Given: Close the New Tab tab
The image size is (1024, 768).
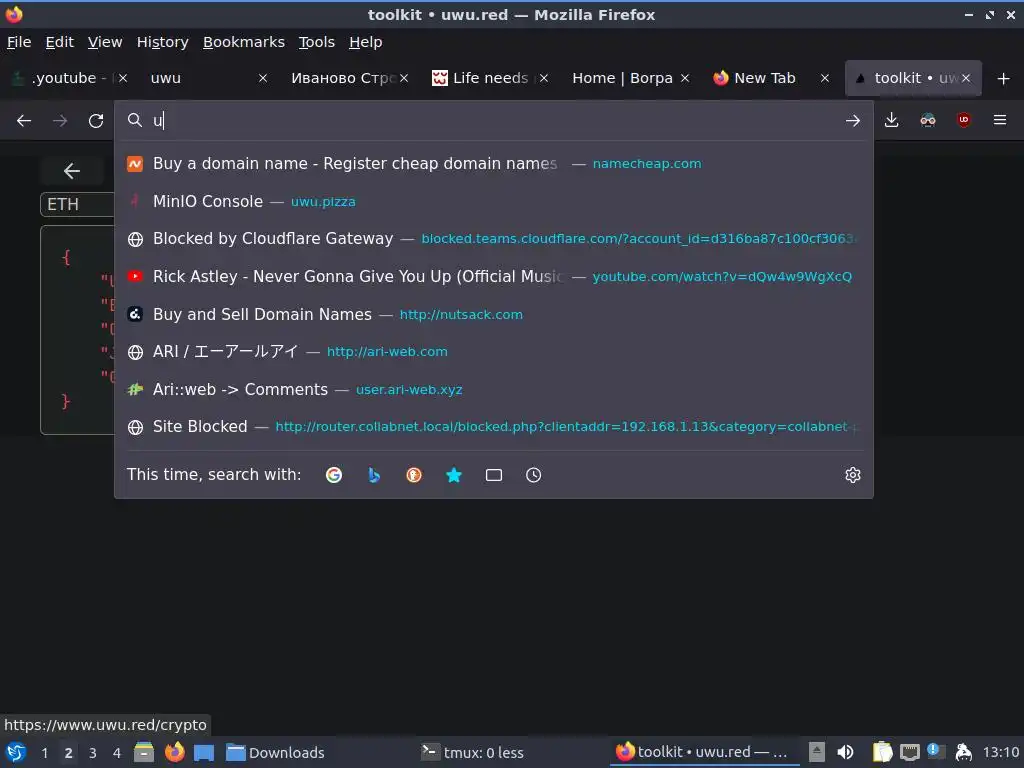Looking at the screenshot, I should 825,78.
